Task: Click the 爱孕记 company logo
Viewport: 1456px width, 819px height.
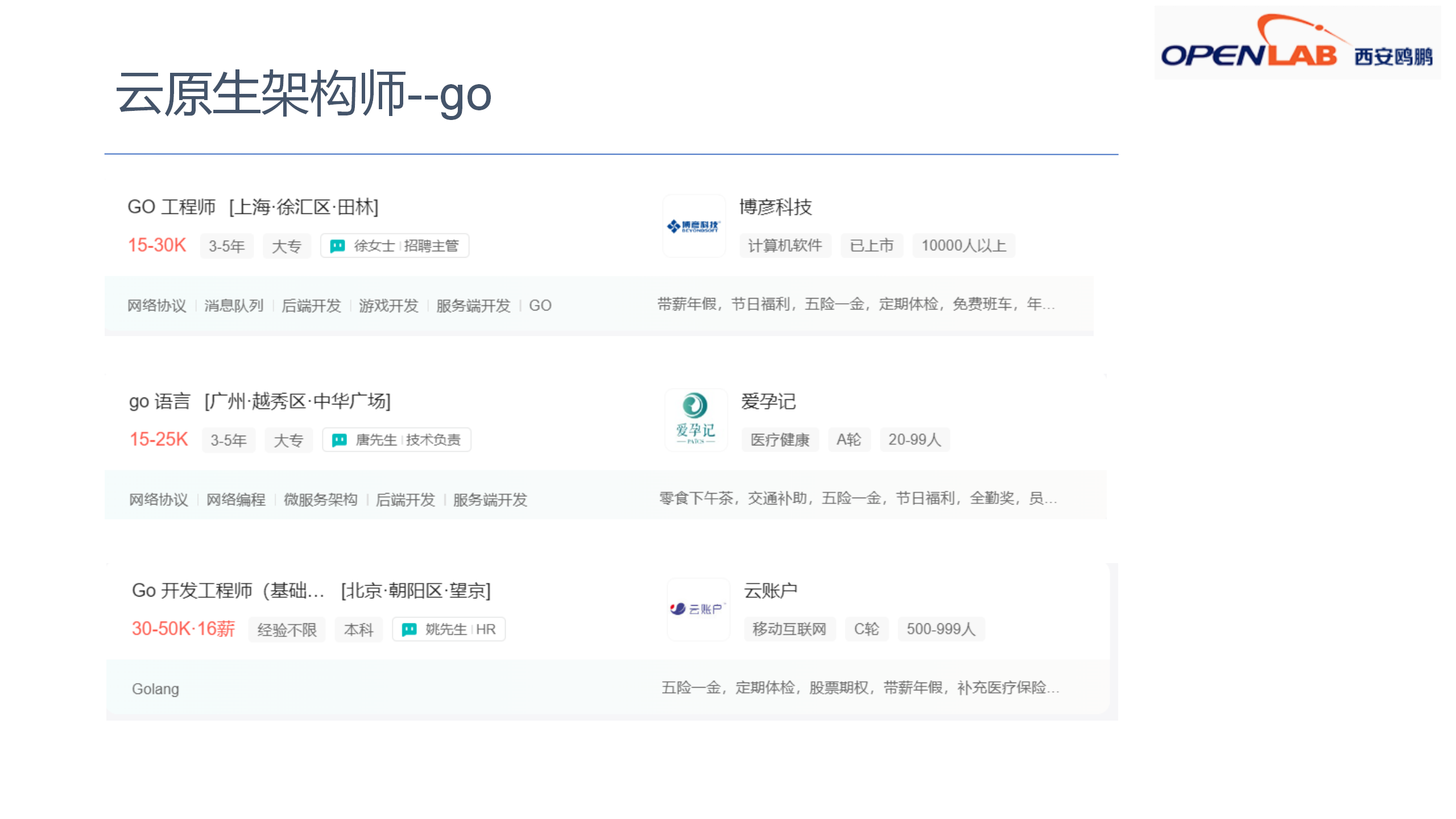Action: pos(695,420)
